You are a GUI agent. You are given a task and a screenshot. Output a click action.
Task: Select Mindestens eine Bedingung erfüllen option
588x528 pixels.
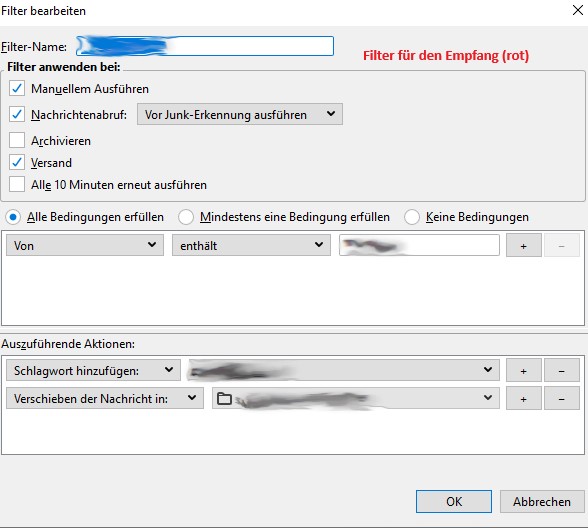tap(186, 217)
